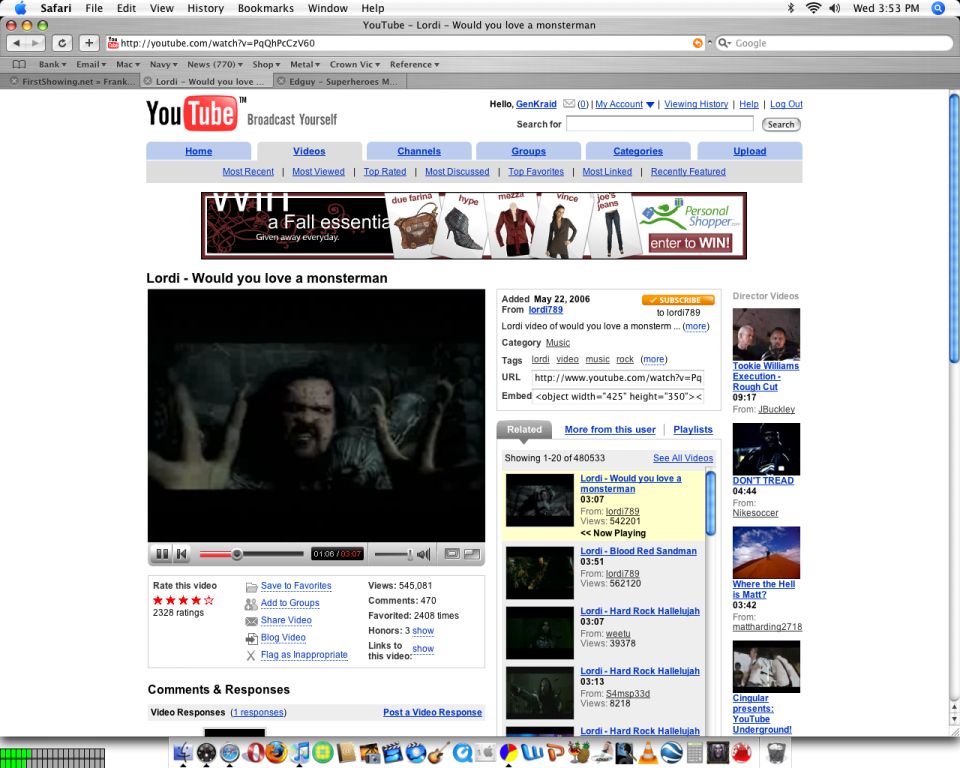Open the Bank bookmarks dropdown
The width and height of the screenshot is (960, 768).
tap(52, 64)
